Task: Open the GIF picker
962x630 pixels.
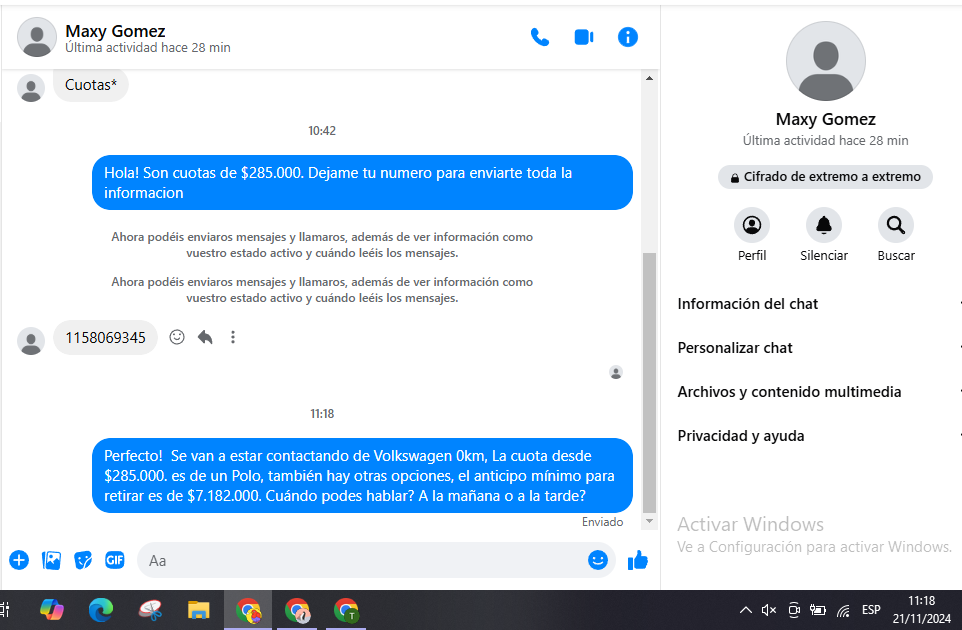Action: pyautogui.click(x=115, y=560)
